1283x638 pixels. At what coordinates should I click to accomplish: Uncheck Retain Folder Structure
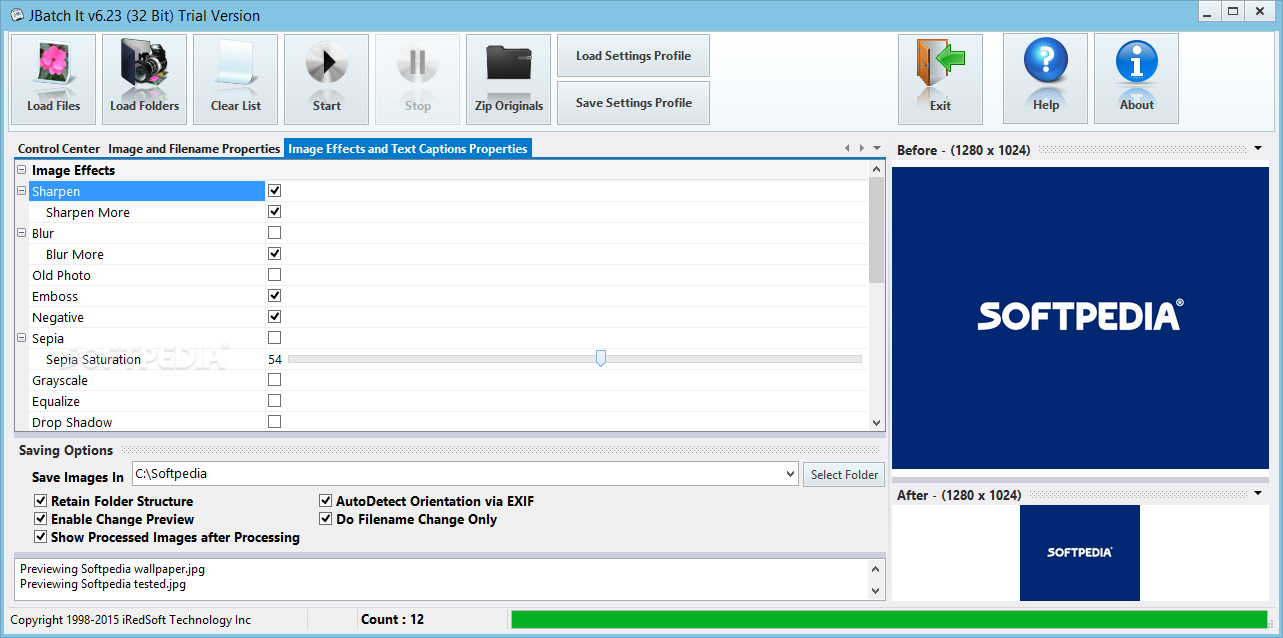41,501
